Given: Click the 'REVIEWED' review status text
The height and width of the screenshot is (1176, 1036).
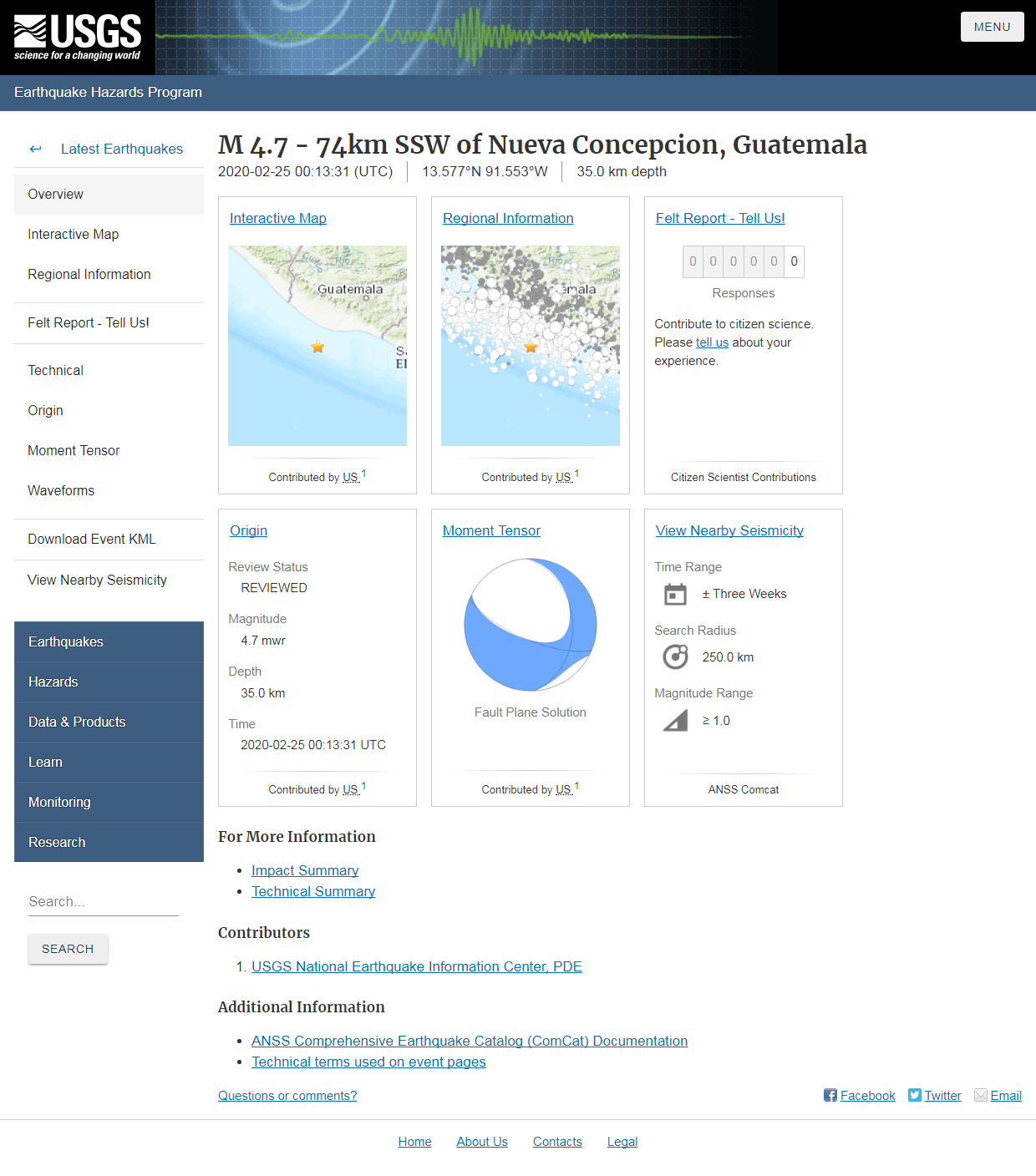Looking at the screenshot, I should point(274,588).
